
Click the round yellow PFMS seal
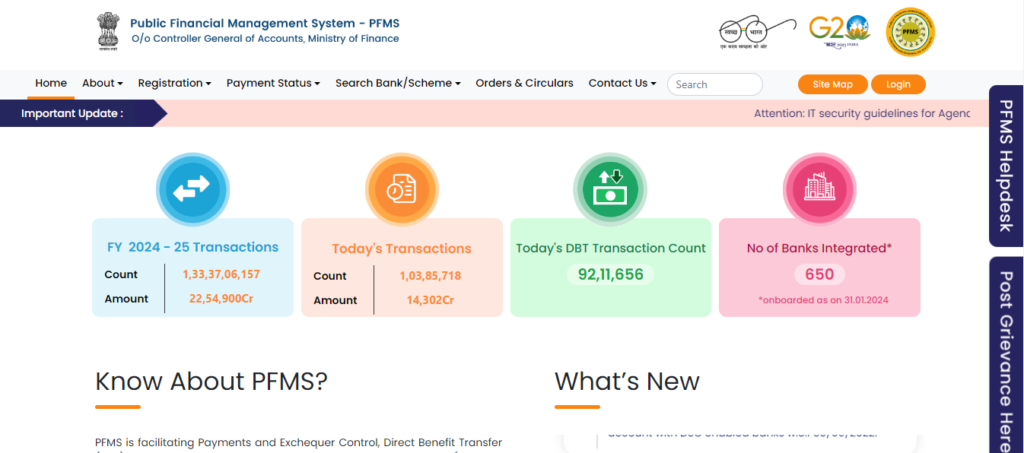(x=910, y=32)
